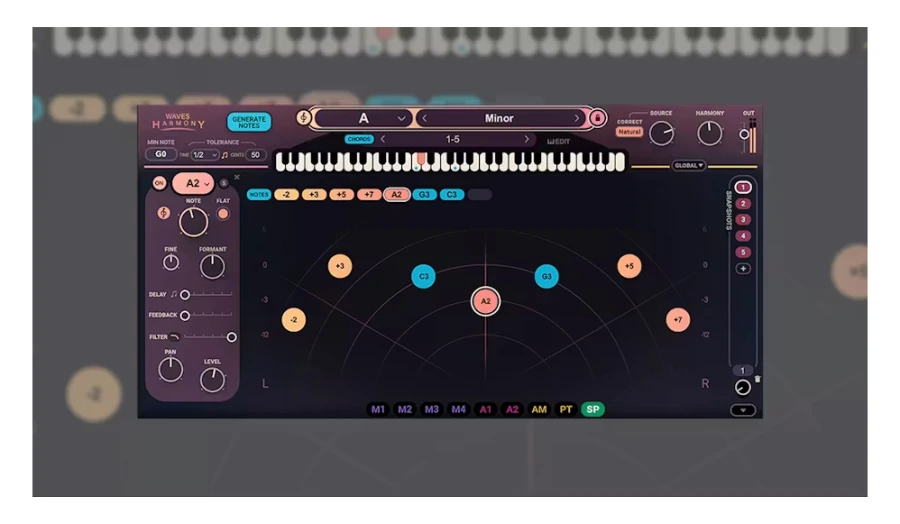This screenshot has height=524, width=900.
Task: Click the +5 voice chip in notes row
Action: tap(341, 195)
